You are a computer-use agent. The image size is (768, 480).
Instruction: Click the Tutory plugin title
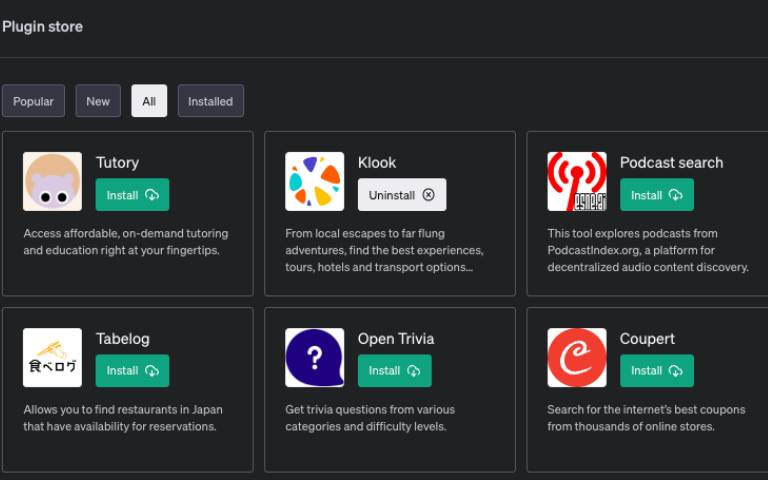tap(118, 163)
